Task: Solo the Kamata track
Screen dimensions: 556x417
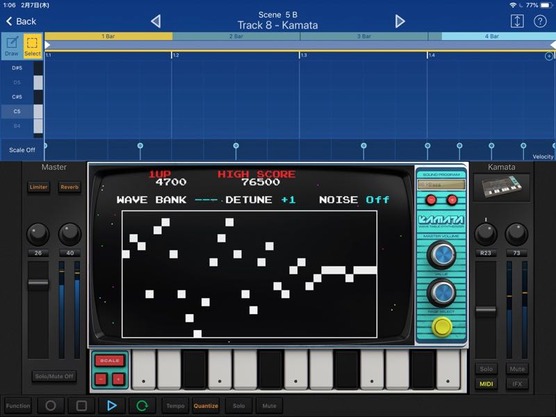Action: coord(486,369)
